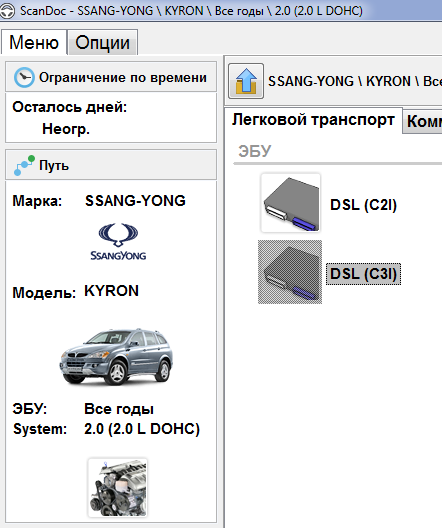Click the Kyron car image
This screenshot has width=442, height=528.
116,357
